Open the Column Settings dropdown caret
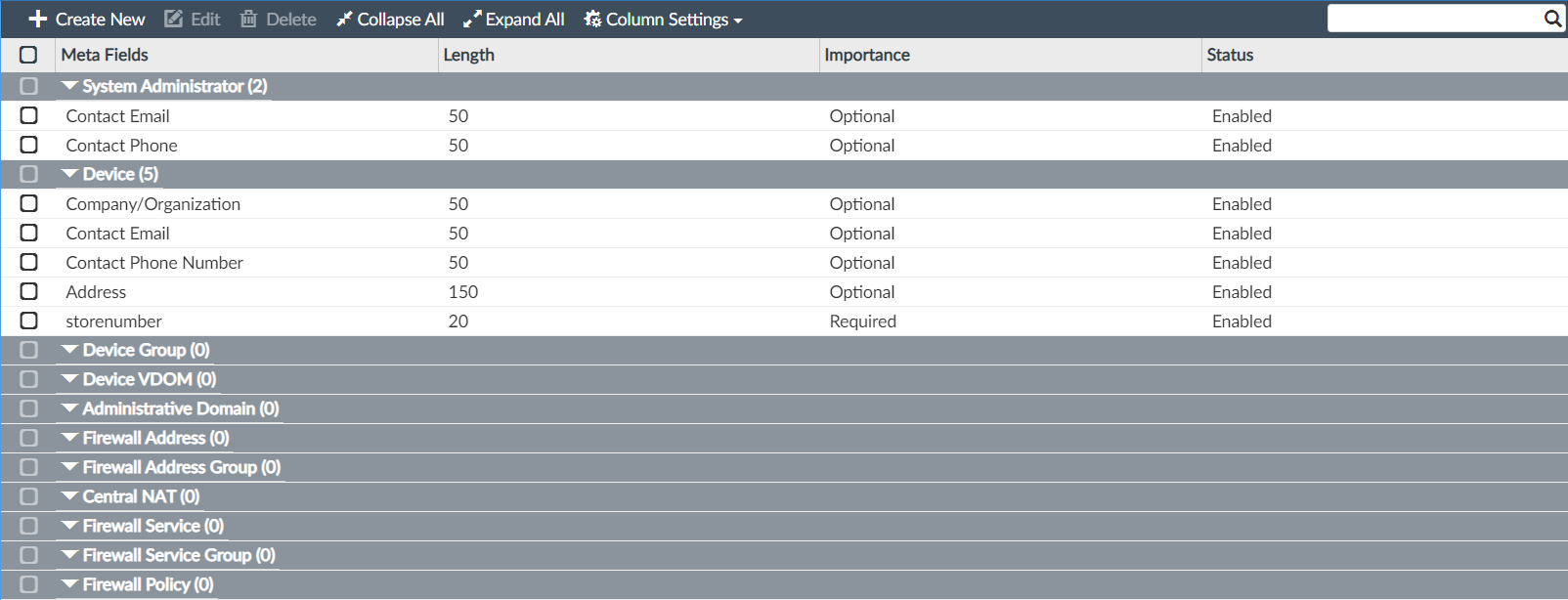The height and width of the screenshot is (600, 1568). click(738, 21)
